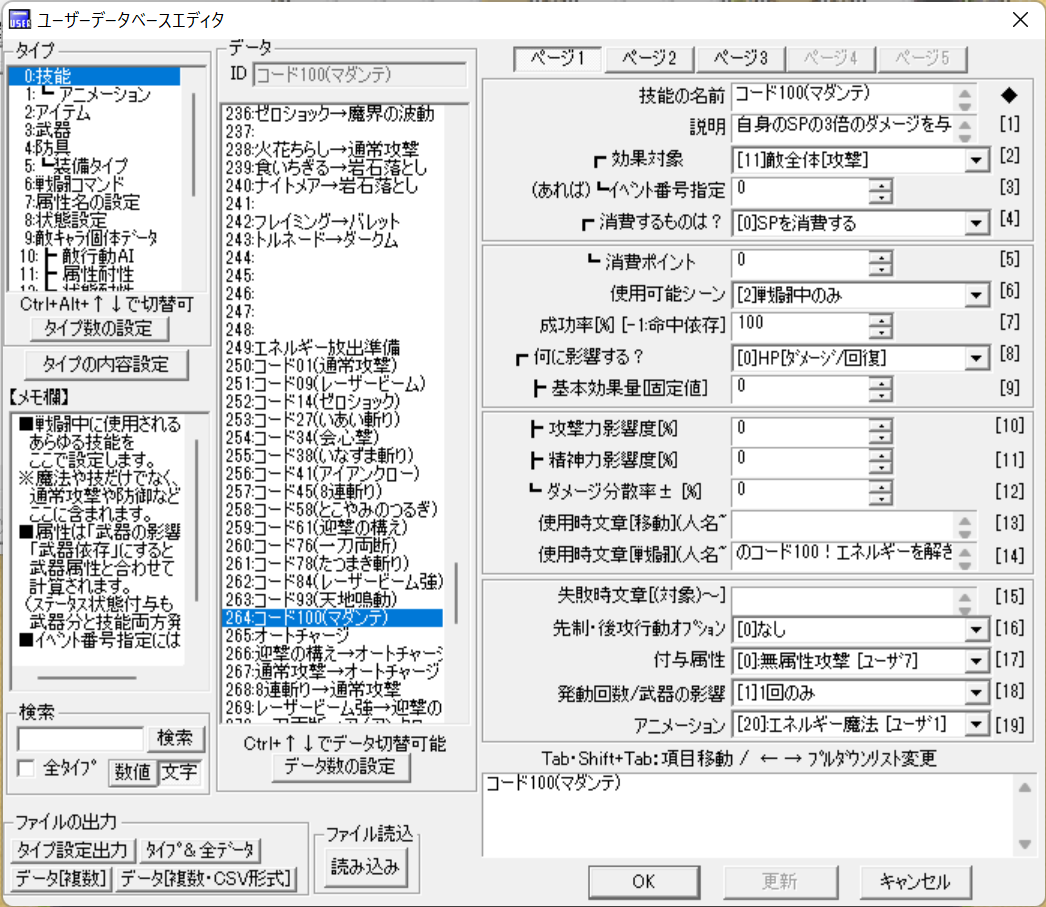The height and width of the screenshot is (907, 1046).
Task: Expand the アニメーション dropdown
Action: 977,724
